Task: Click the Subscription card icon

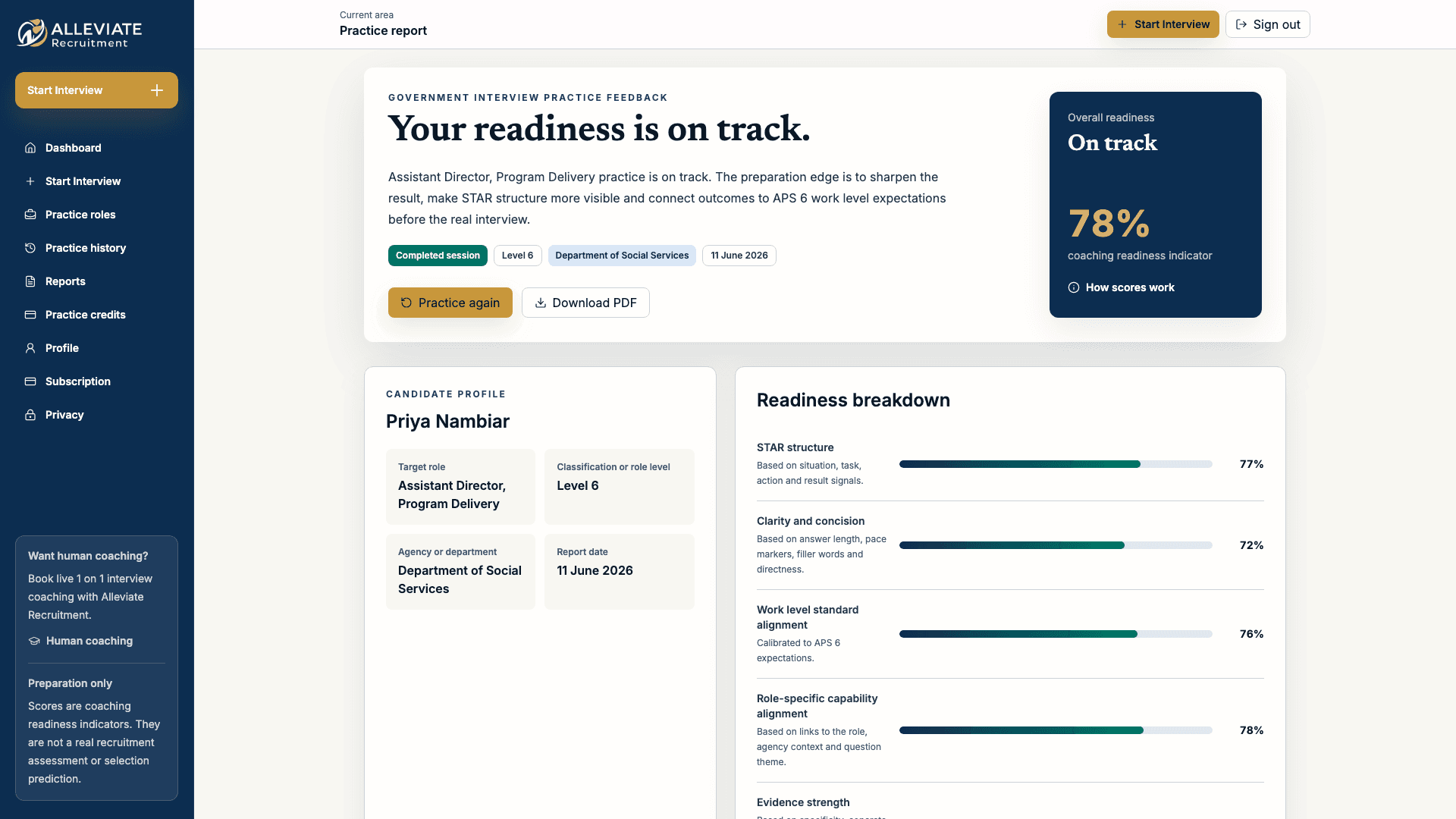Action: click(30, 381)
